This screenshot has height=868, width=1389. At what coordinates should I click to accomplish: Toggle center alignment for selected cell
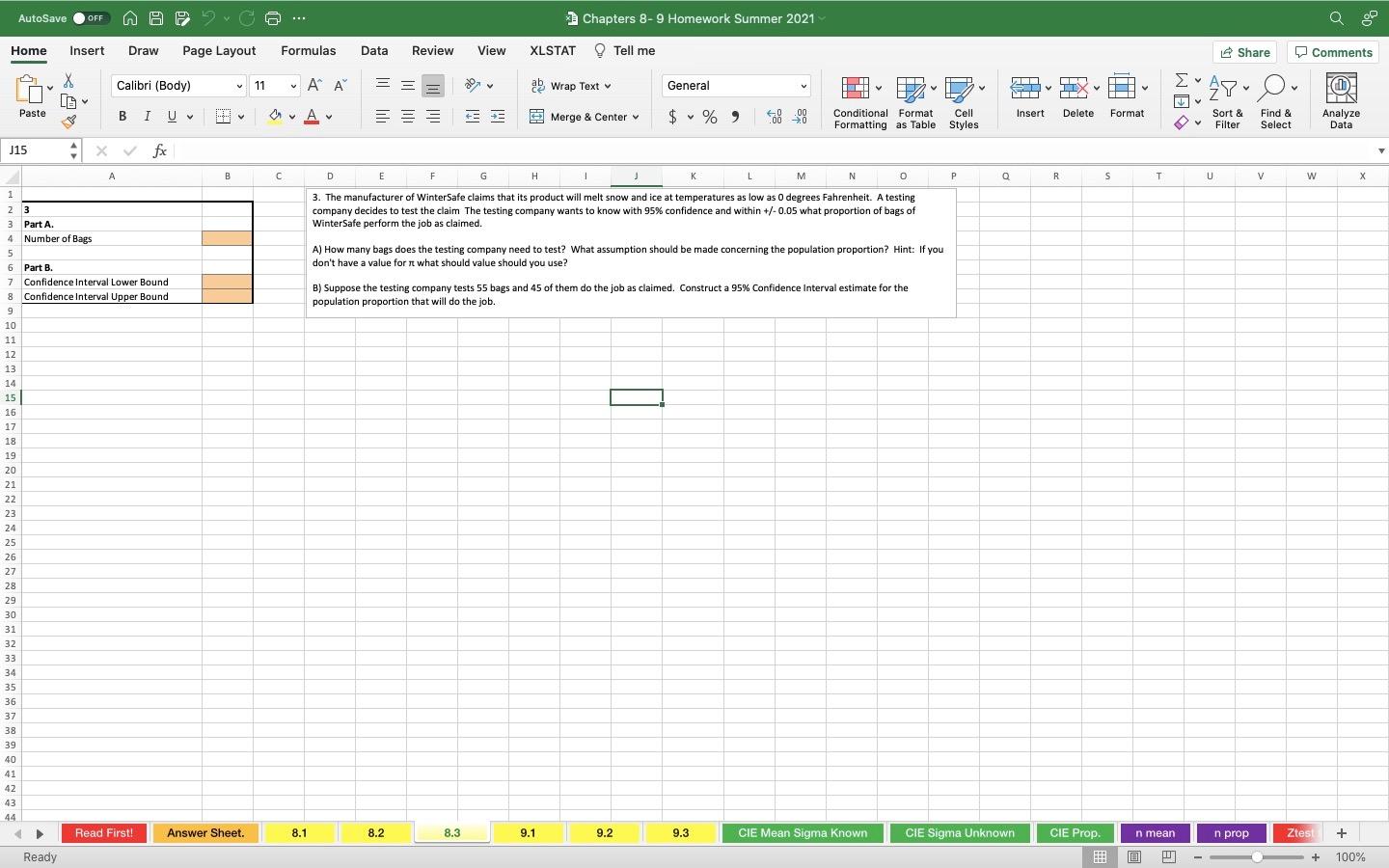tap(408, 116)
